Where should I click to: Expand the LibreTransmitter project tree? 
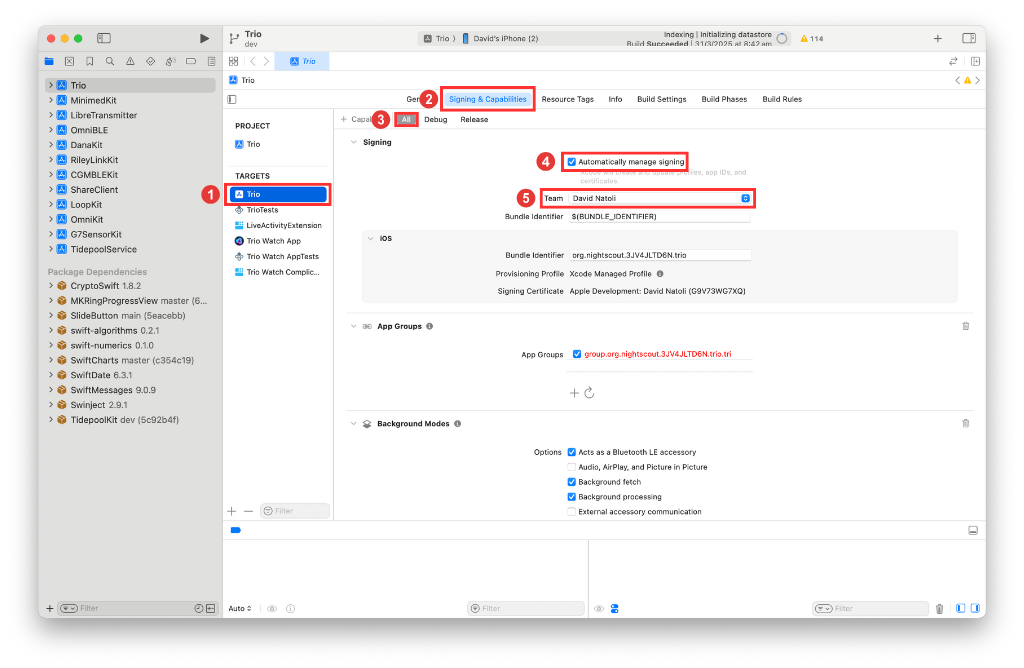click(x=50, y=115)
